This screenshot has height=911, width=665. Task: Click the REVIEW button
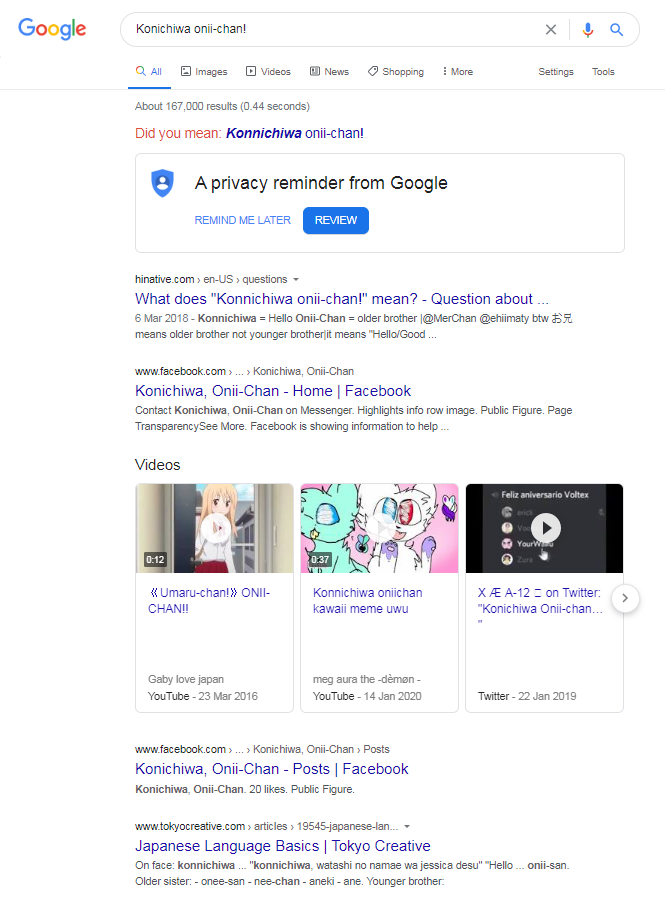[x=336, y=220]
